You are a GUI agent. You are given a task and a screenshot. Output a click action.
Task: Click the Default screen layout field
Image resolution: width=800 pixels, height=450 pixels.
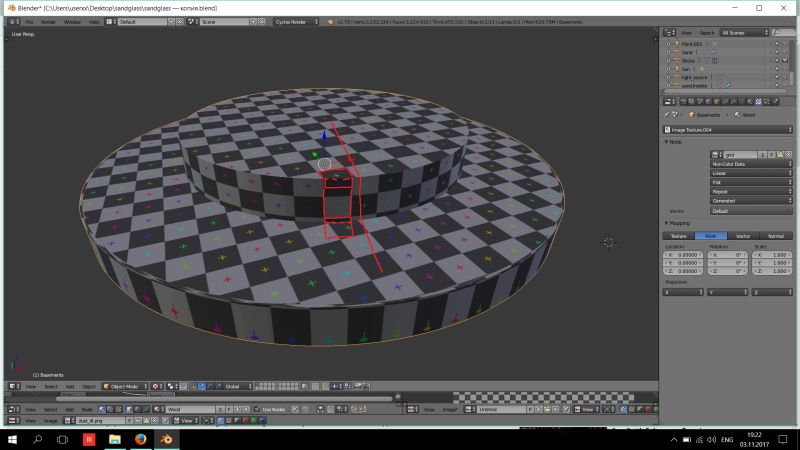point(142,22)
